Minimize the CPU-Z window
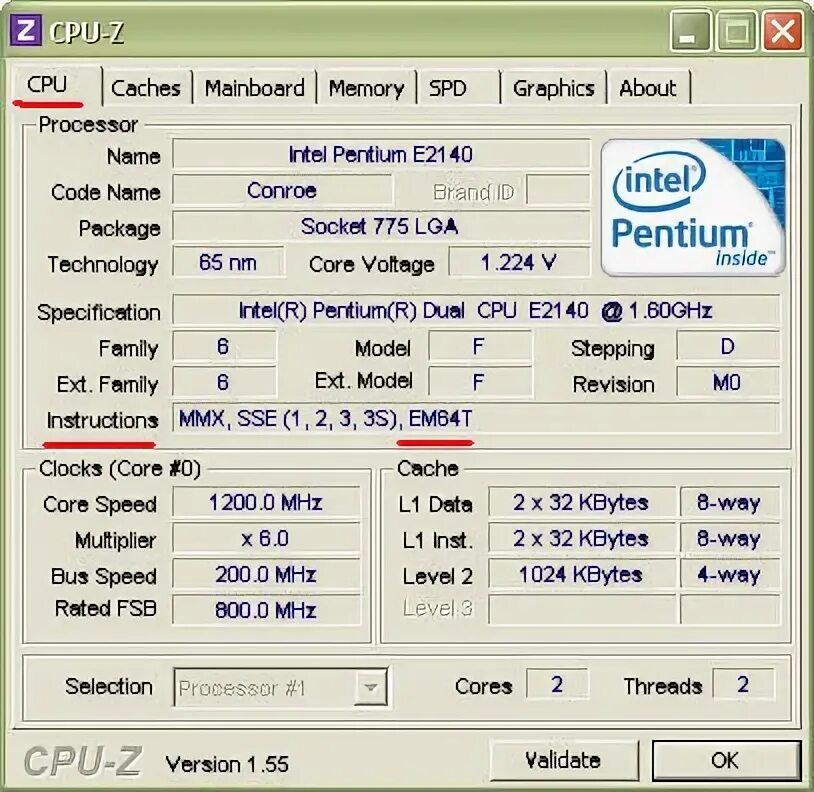 690,32
